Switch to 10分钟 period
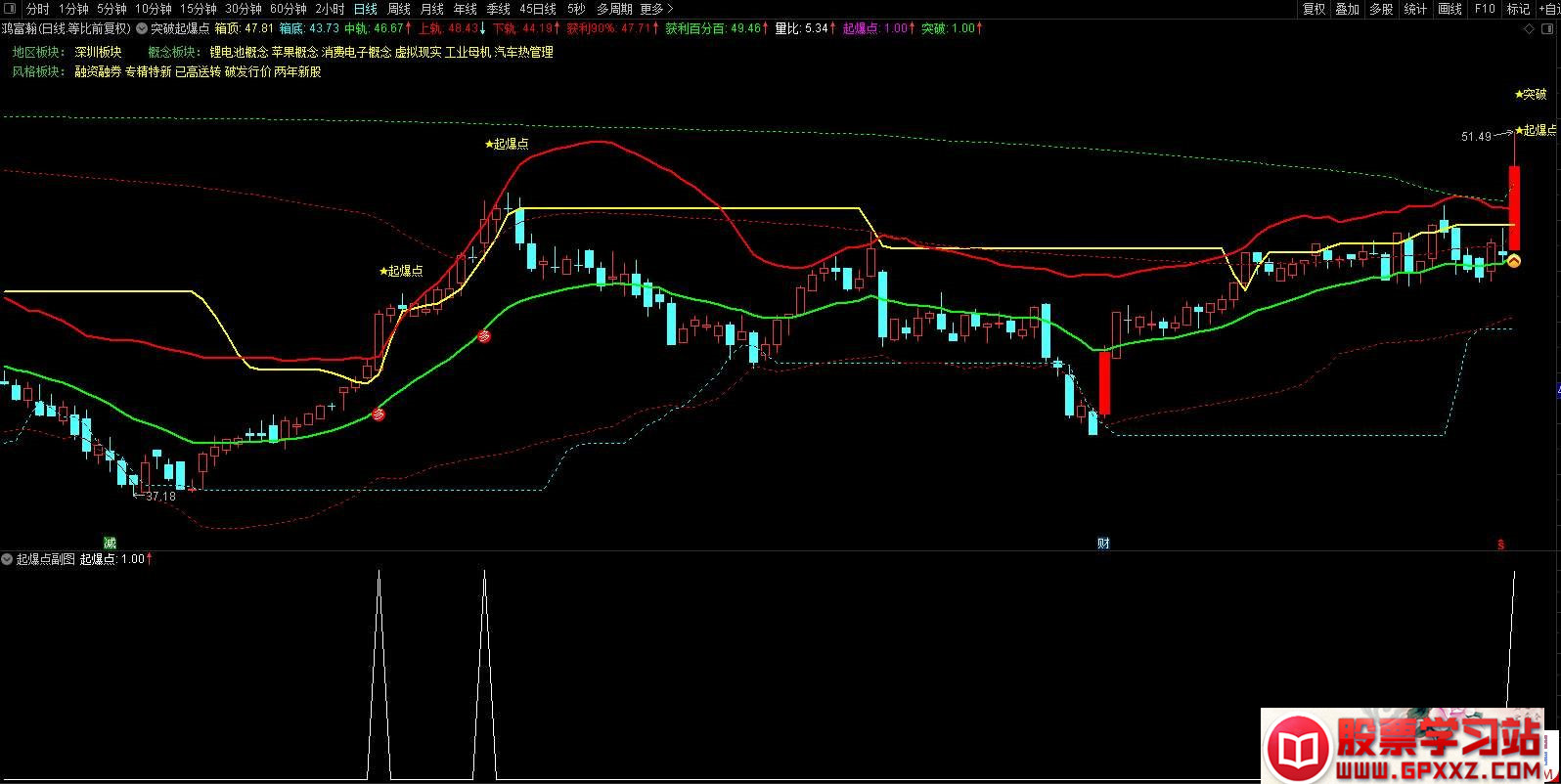The image size is (1561, 784). pyautogui.click(x=153, y=9)
